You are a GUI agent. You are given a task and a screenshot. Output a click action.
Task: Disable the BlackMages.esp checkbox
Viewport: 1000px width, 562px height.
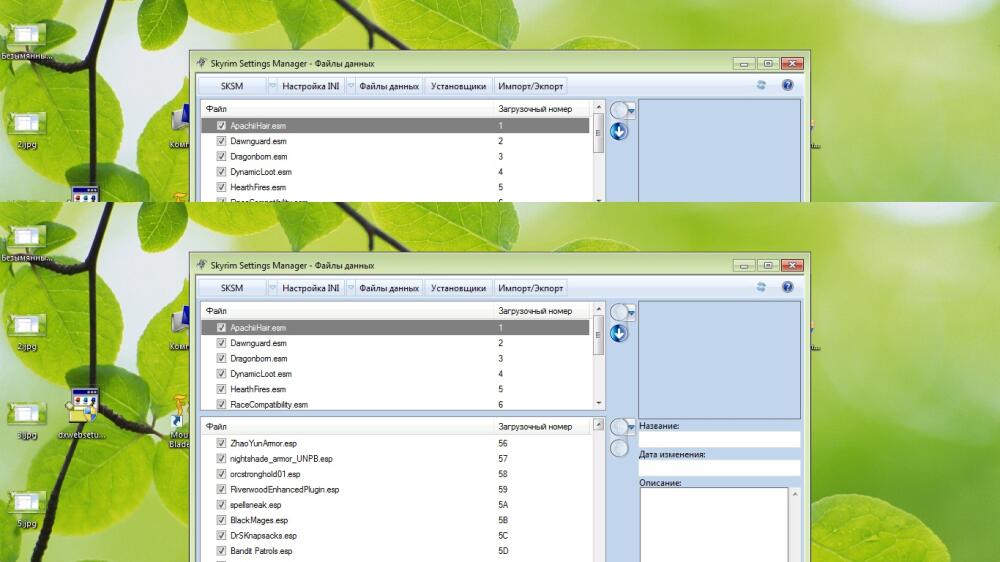(x=221, y=520)
